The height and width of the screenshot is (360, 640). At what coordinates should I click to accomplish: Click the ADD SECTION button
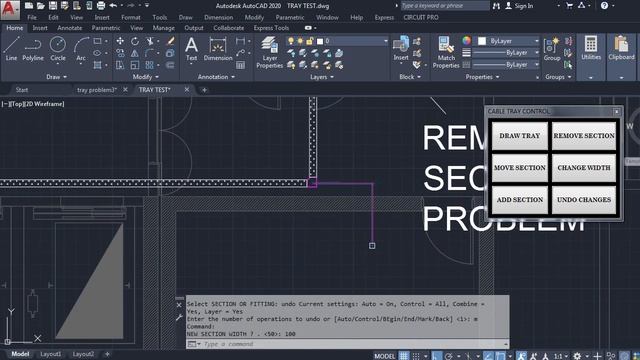520,200
